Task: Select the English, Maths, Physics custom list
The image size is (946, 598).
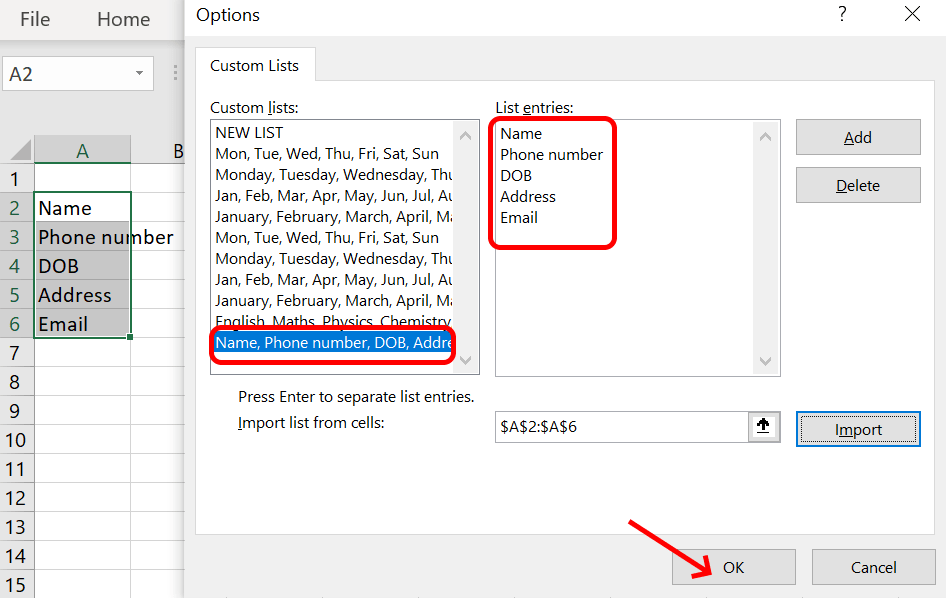Action: [x=332, y=321]
